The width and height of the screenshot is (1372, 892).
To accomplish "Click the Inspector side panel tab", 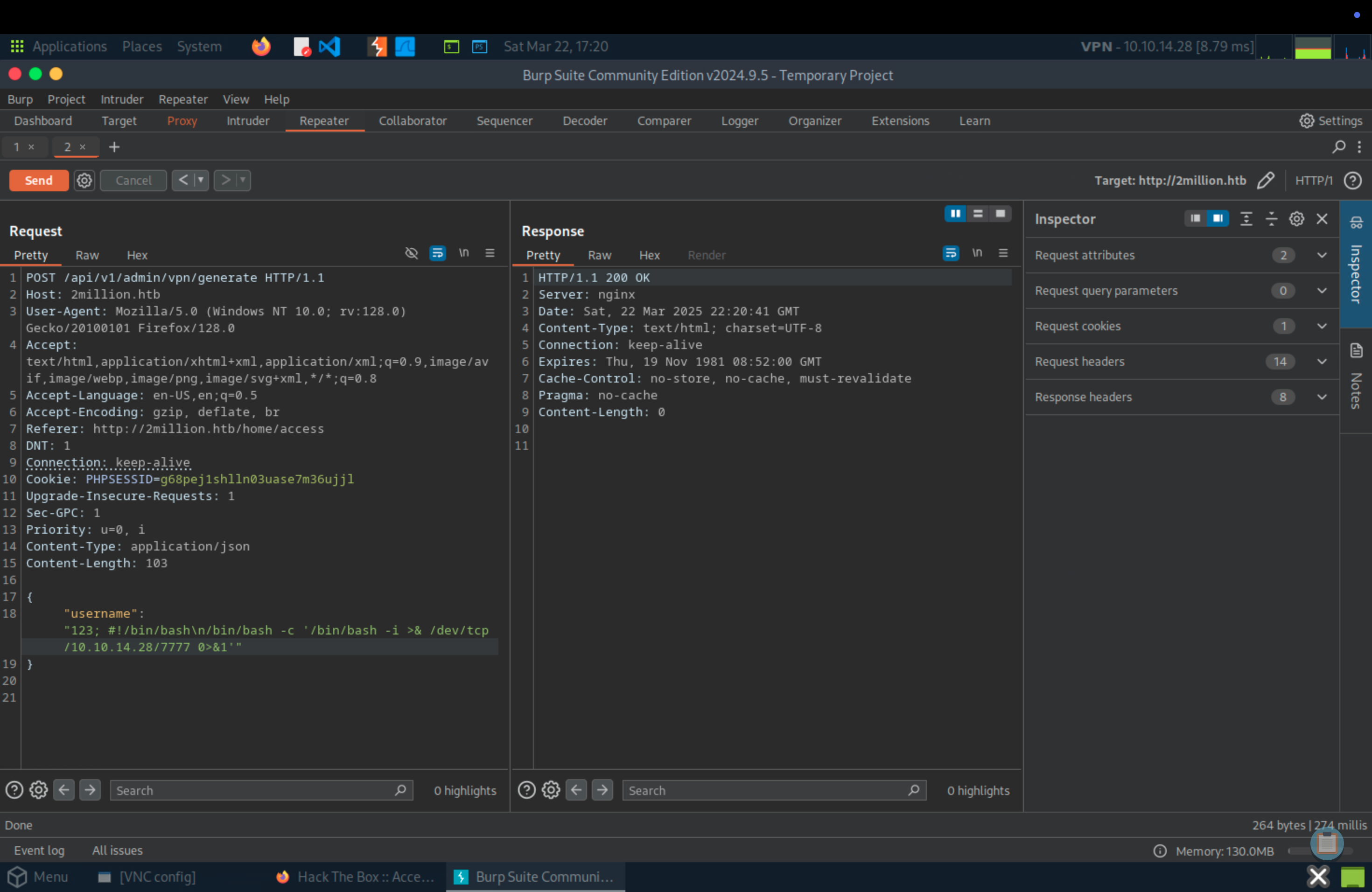I will [x=1356, y=263].
